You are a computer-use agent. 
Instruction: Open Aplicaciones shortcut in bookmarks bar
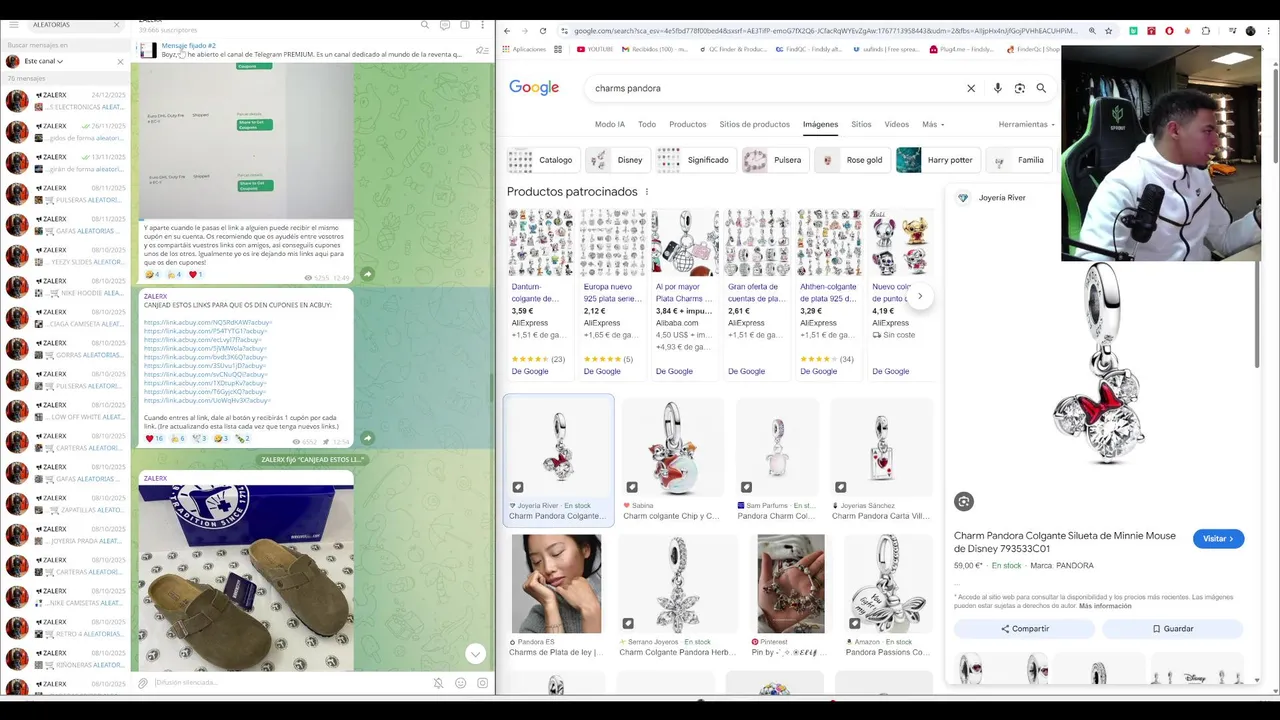click(524, 49)
